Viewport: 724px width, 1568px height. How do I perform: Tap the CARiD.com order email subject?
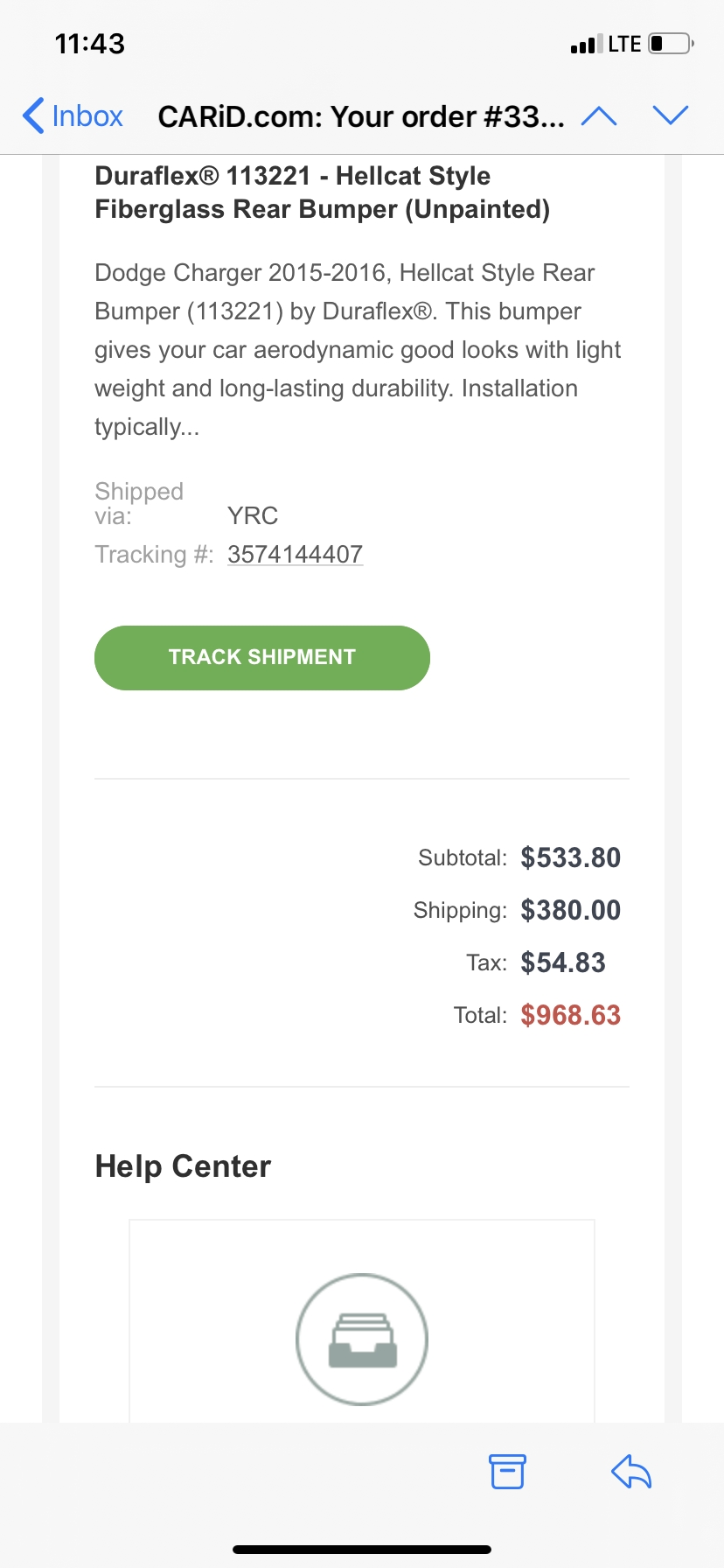(x=360, y=116)
